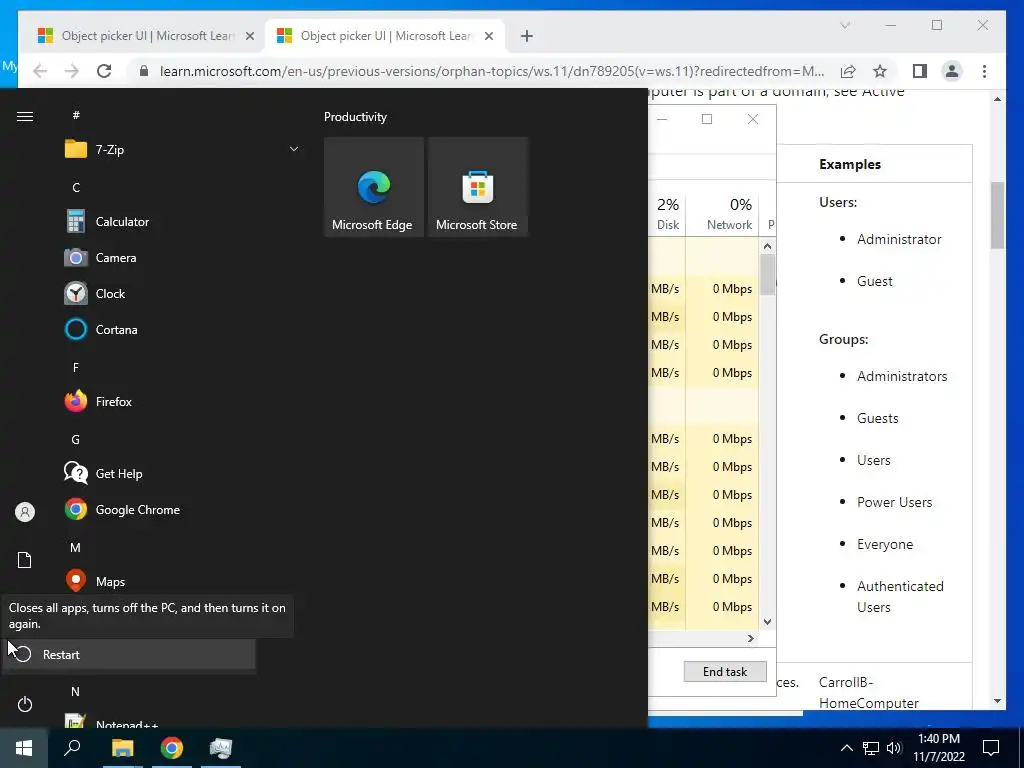This screenshot has width=1024, height=768.
Task: Open the Chrome profile avatar
Action: pyautogui.click(x=952, y=71)
